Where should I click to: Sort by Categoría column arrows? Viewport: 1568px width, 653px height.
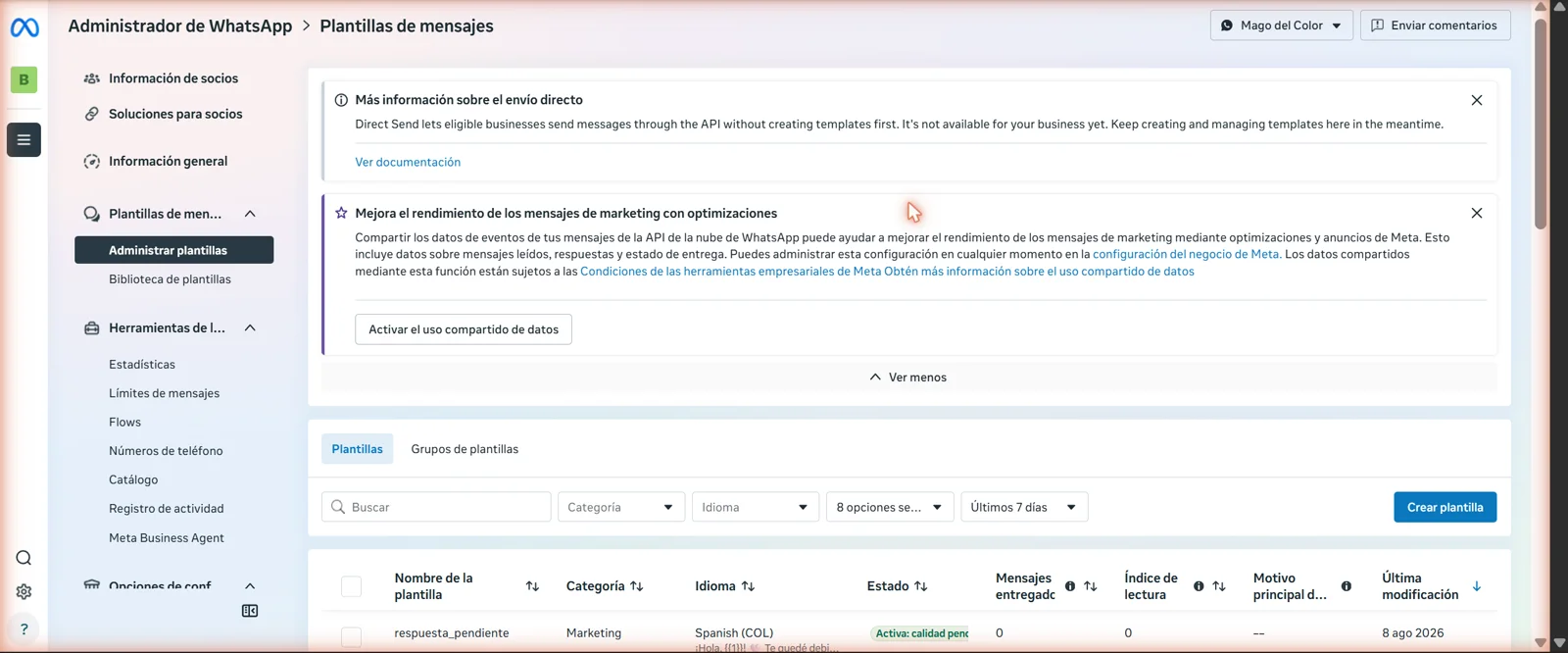pyautogui.click(x=637, y=586)
